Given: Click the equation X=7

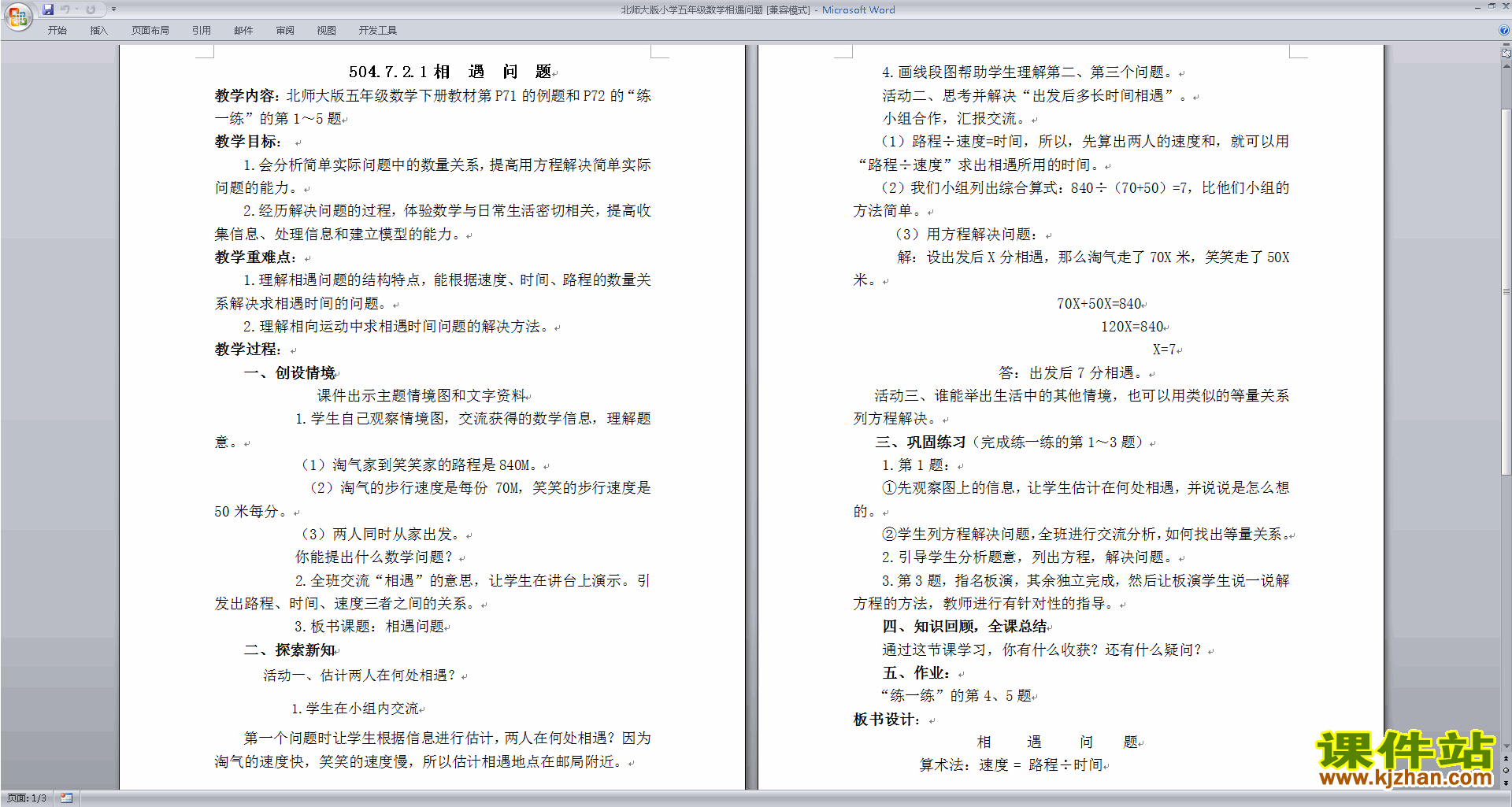Looking at the screenshot, I should (1165, 350).
